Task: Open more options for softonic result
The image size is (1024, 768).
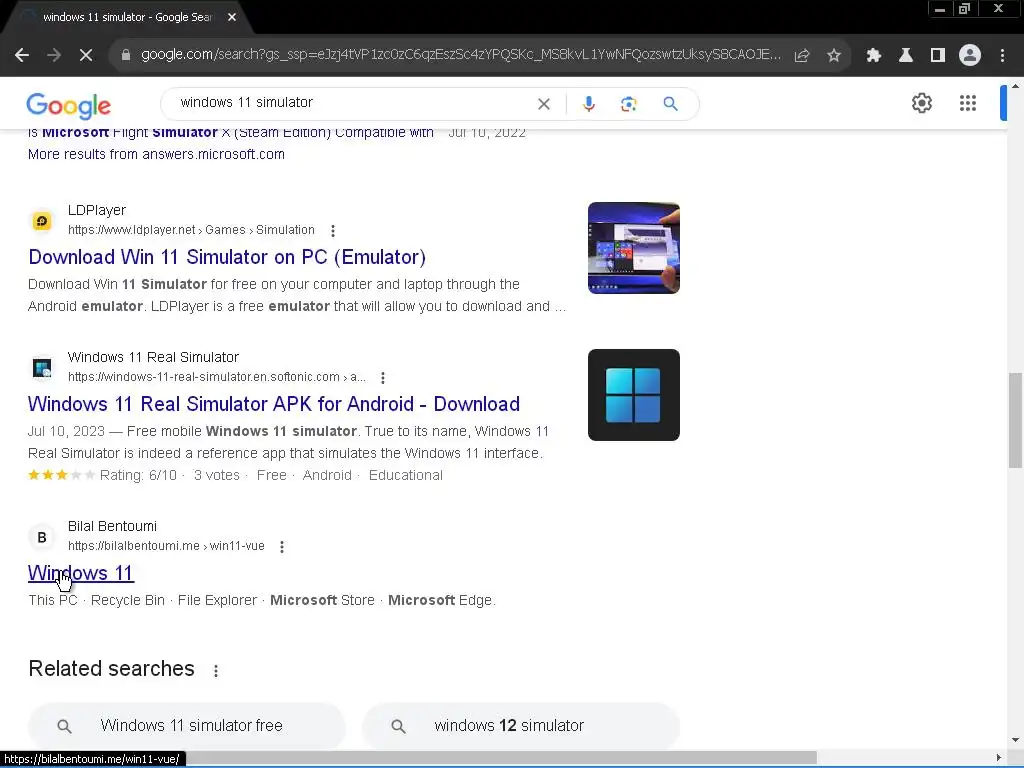Action: [383, 377]
